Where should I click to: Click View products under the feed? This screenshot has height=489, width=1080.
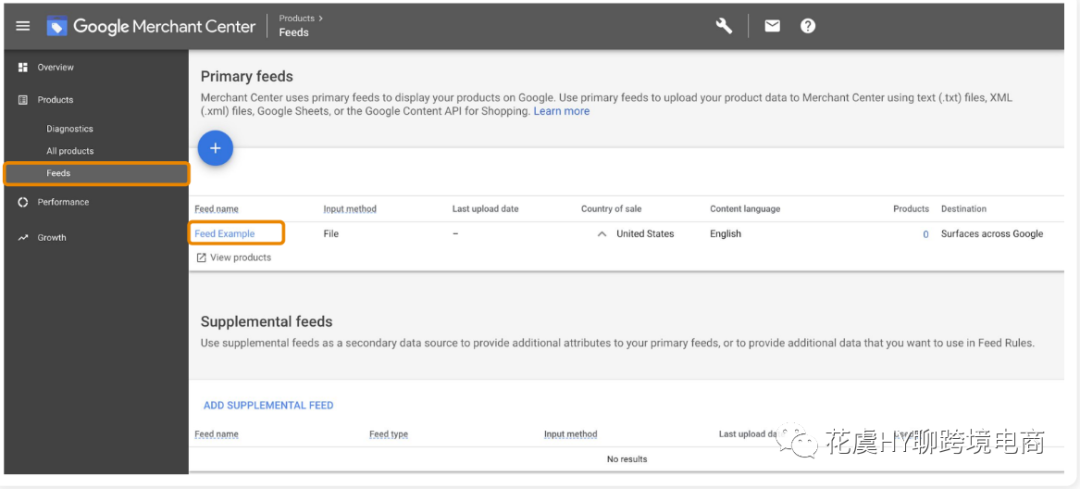point(234,258)
